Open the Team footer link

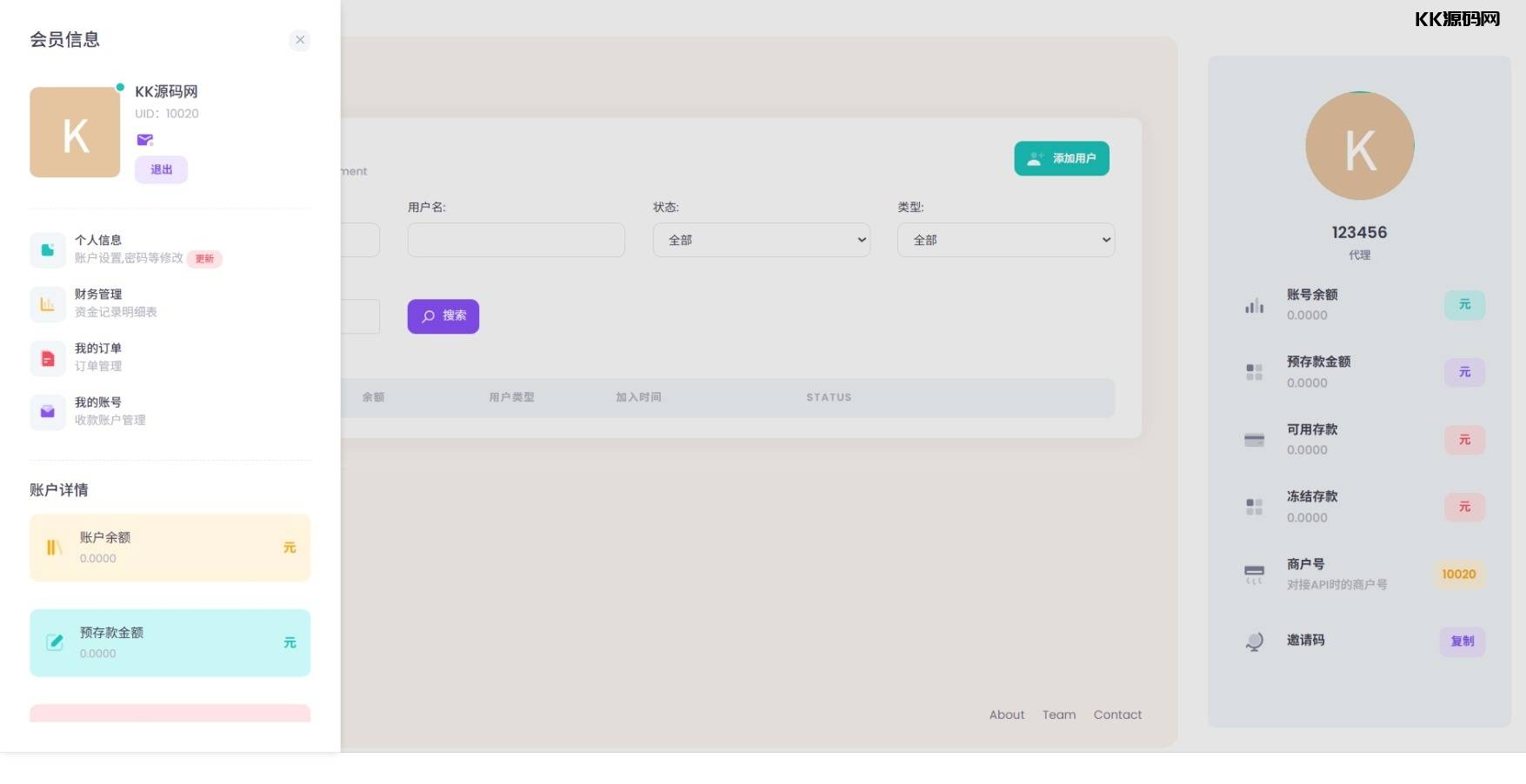point(1059,714)
